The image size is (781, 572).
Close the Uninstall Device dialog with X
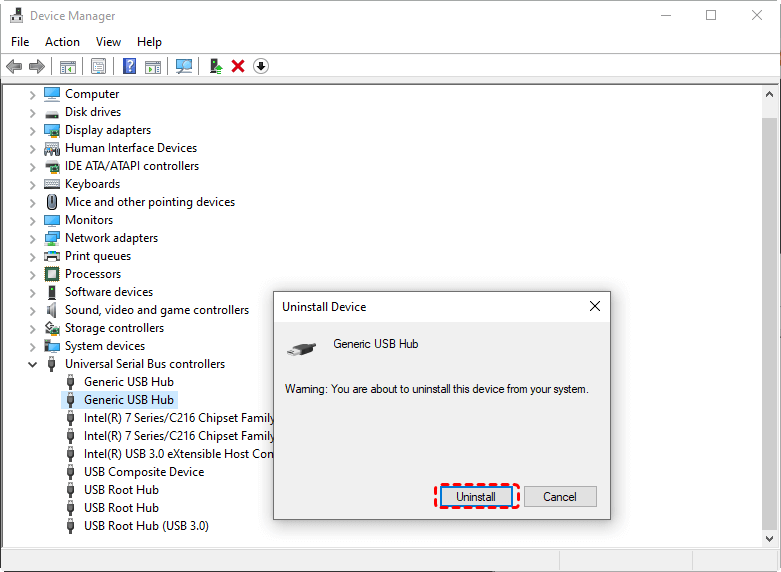pyautogui.click(x=594, y=307)
